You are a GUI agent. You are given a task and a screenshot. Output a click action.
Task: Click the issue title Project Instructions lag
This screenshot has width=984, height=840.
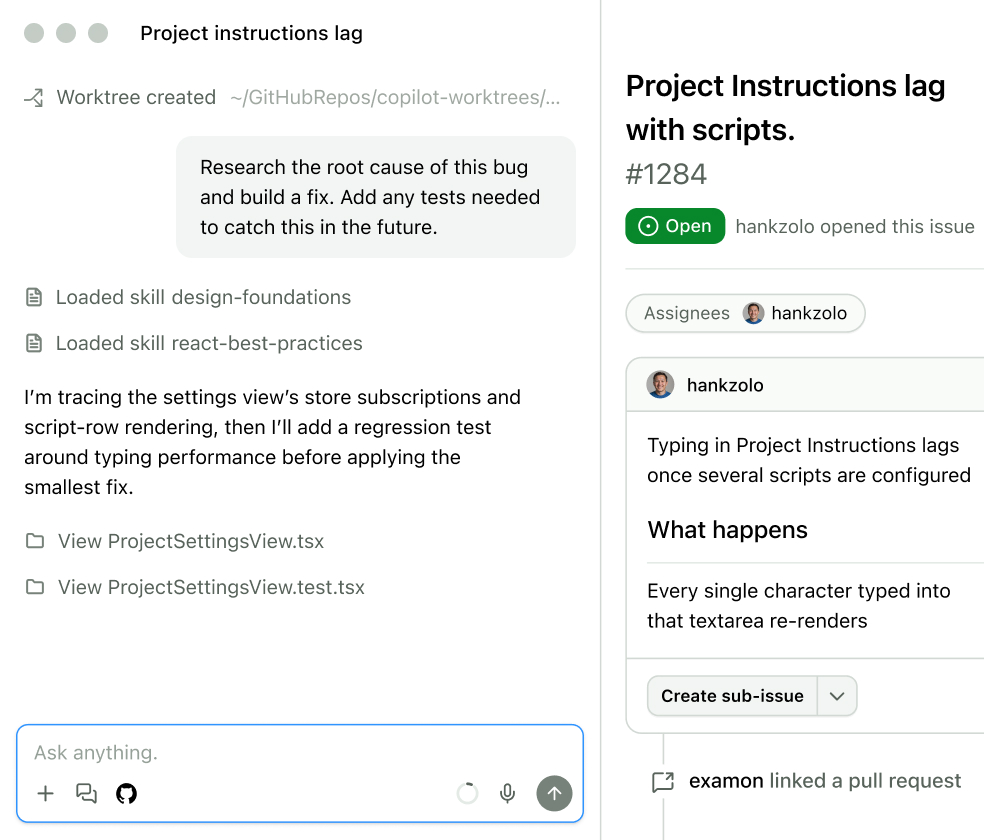coord(785,108)
